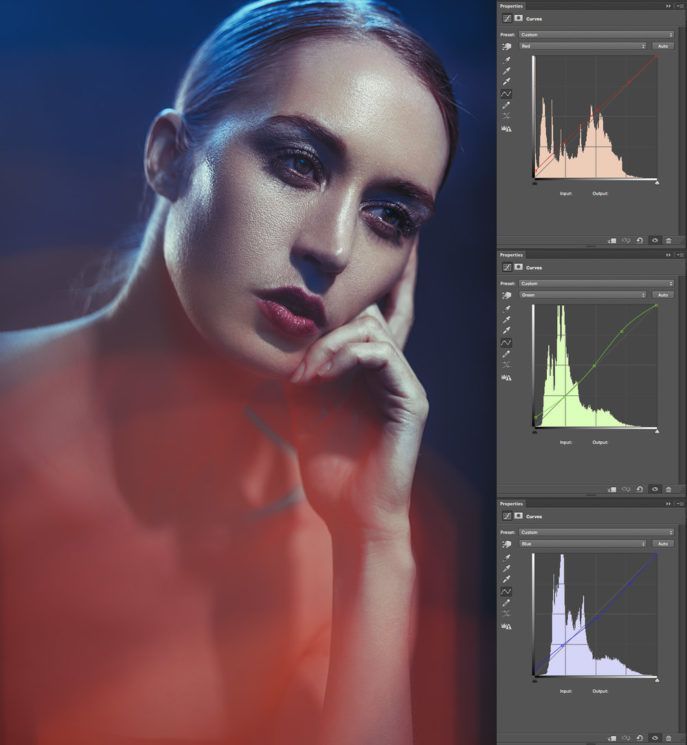This screenshot has height=745, width=687.
Task: Toggle clip-to-layer icon in Green panel footer
Action: 612,489
